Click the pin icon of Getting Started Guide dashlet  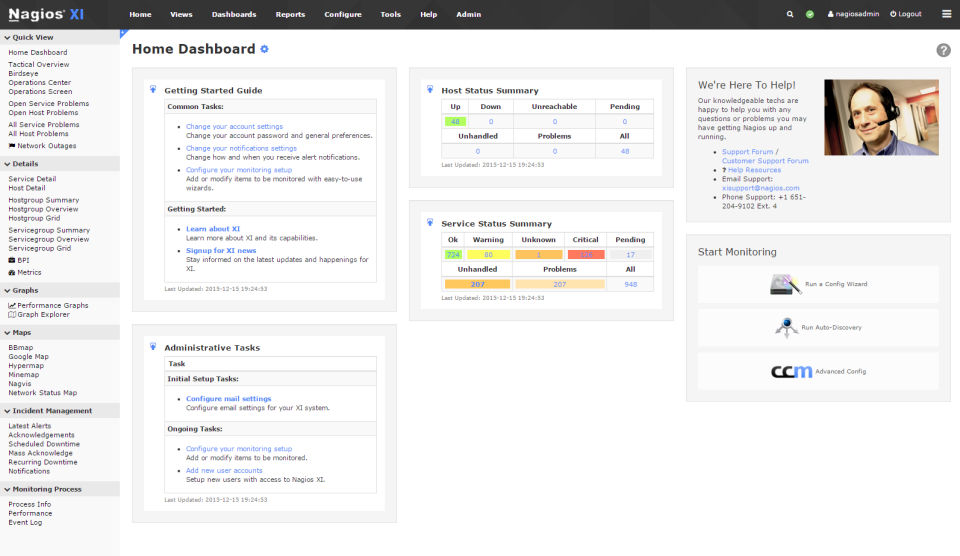point(153,89)
